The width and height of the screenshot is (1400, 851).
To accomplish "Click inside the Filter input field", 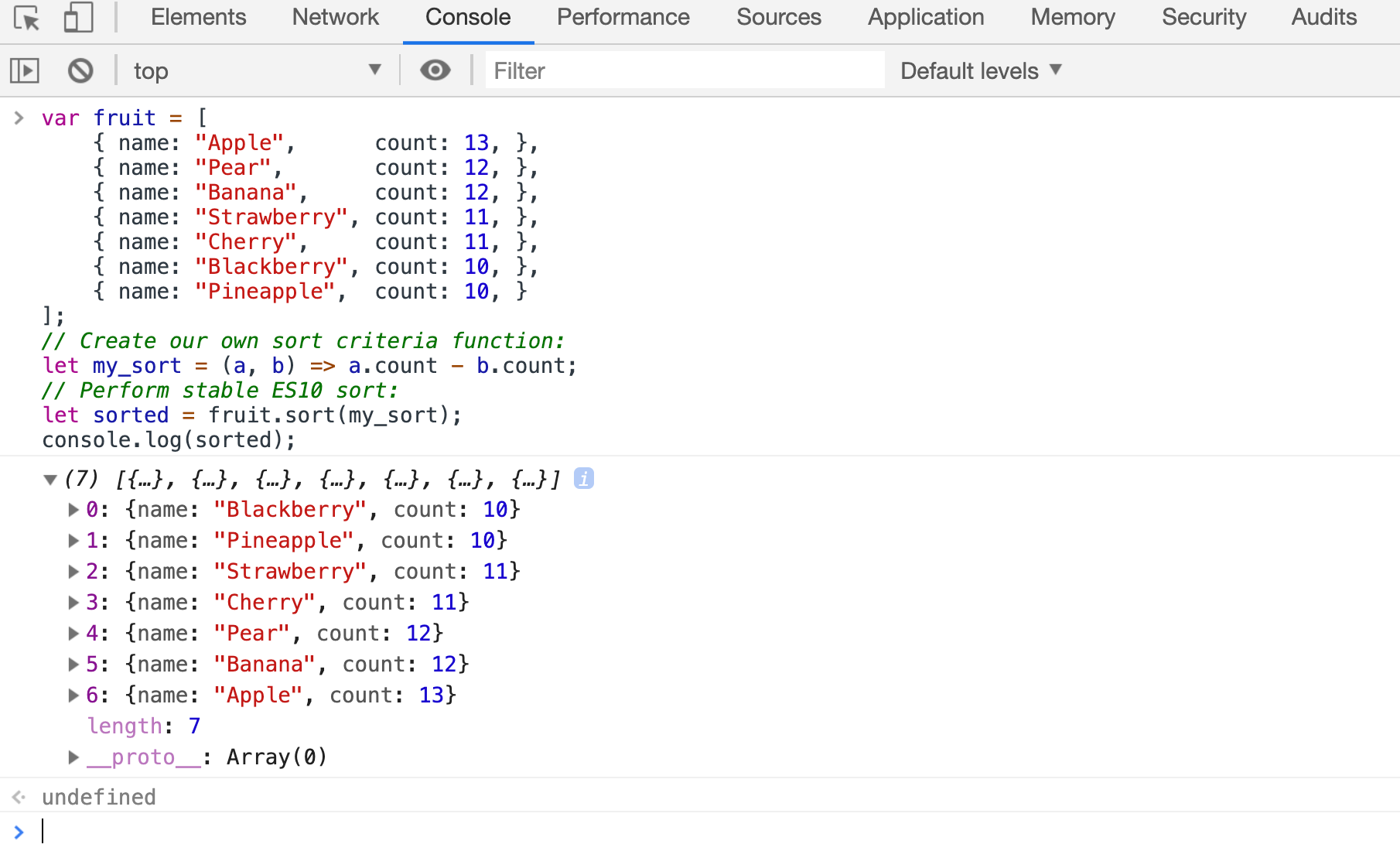I will pyautogui.click(x=685, y=71).
